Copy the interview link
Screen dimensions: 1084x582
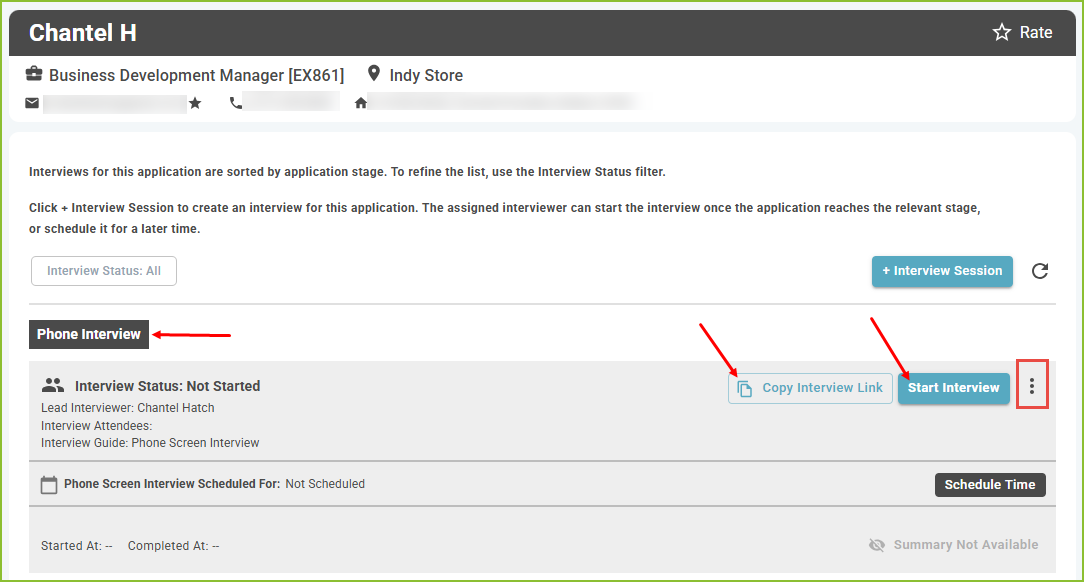pyautogui.click(x=810, y=388)
